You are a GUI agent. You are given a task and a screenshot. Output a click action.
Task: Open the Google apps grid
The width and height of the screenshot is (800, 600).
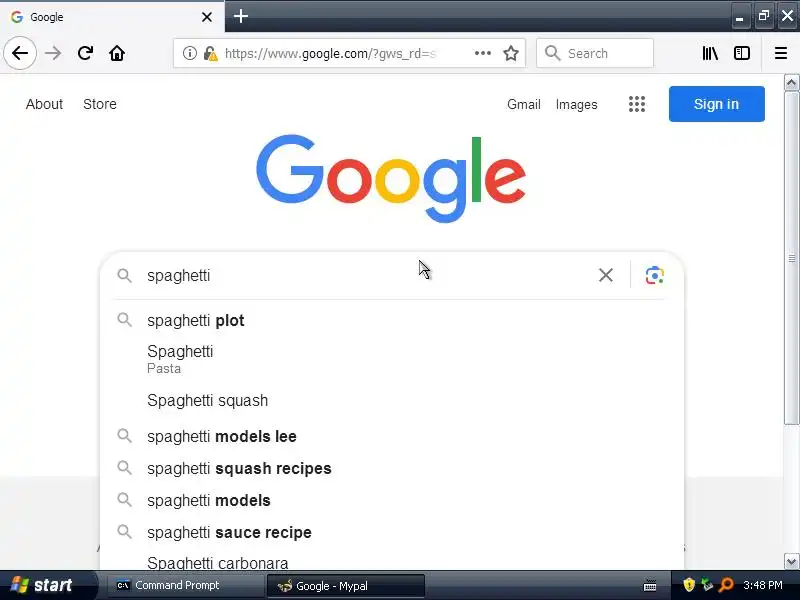[x=636, y=104]
